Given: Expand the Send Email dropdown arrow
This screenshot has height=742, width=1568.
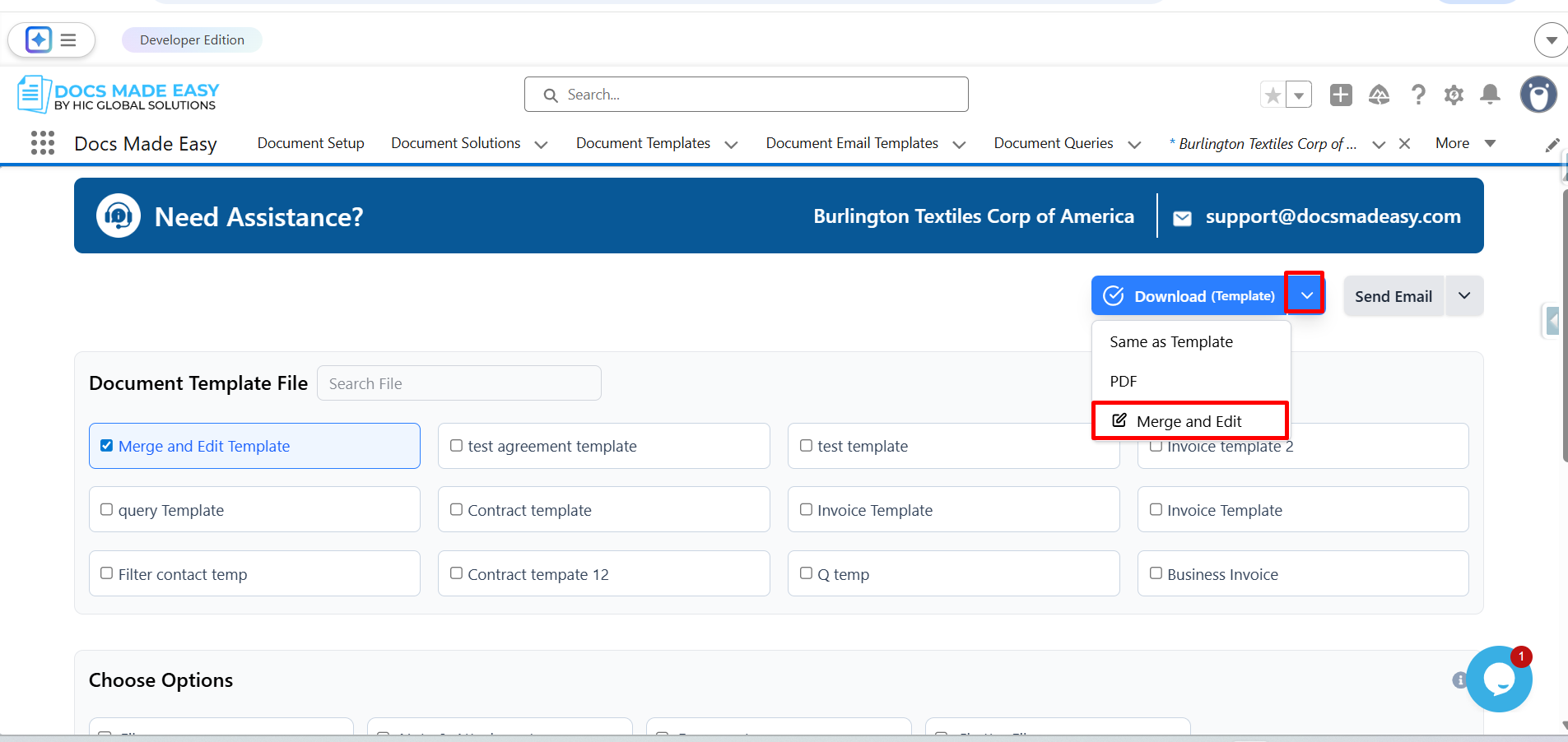Looking at the screenshot, I should [1463, 296].
